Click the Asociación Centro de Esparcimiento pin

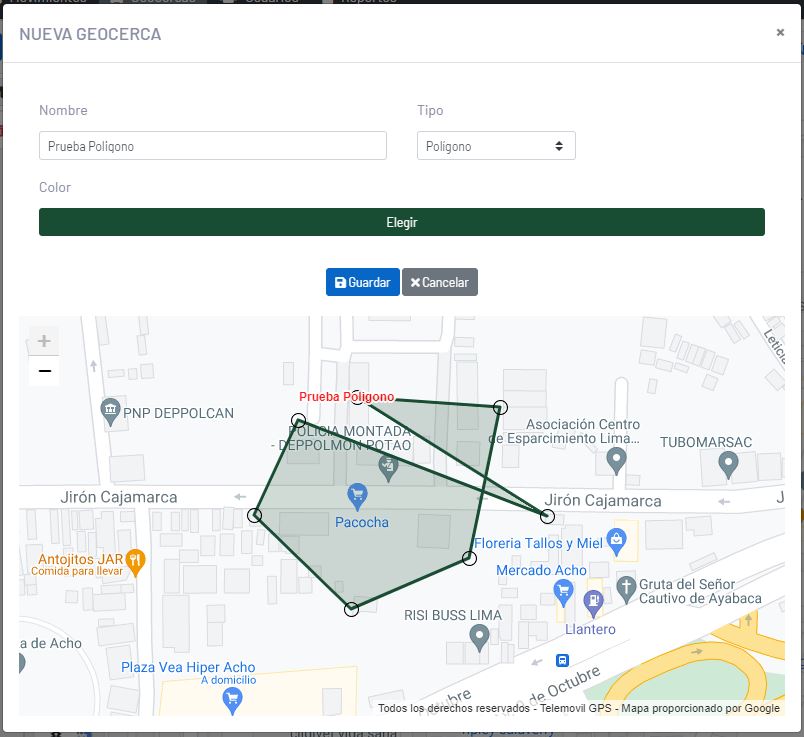(x=616, y=461)
